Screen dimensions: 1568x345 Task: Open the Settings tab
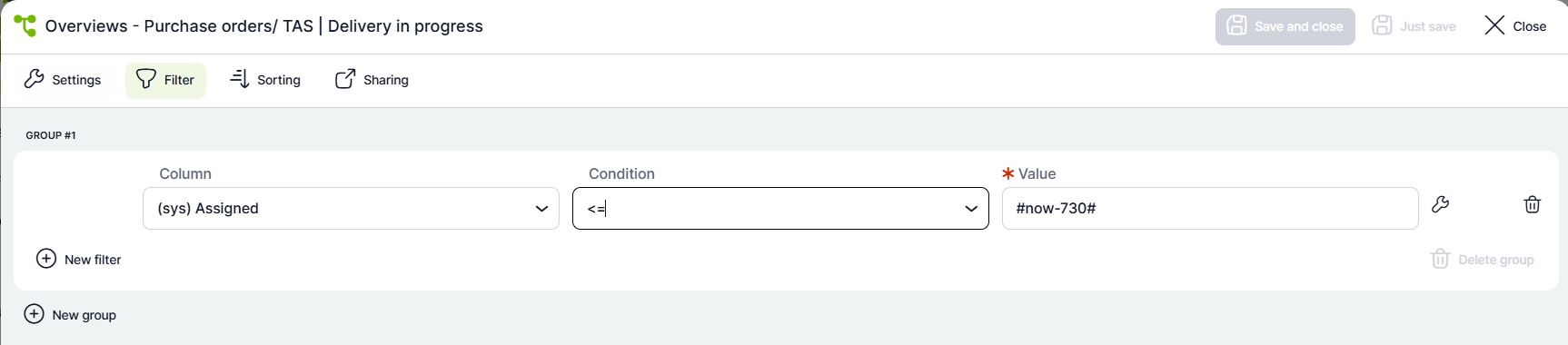point(63,80)
